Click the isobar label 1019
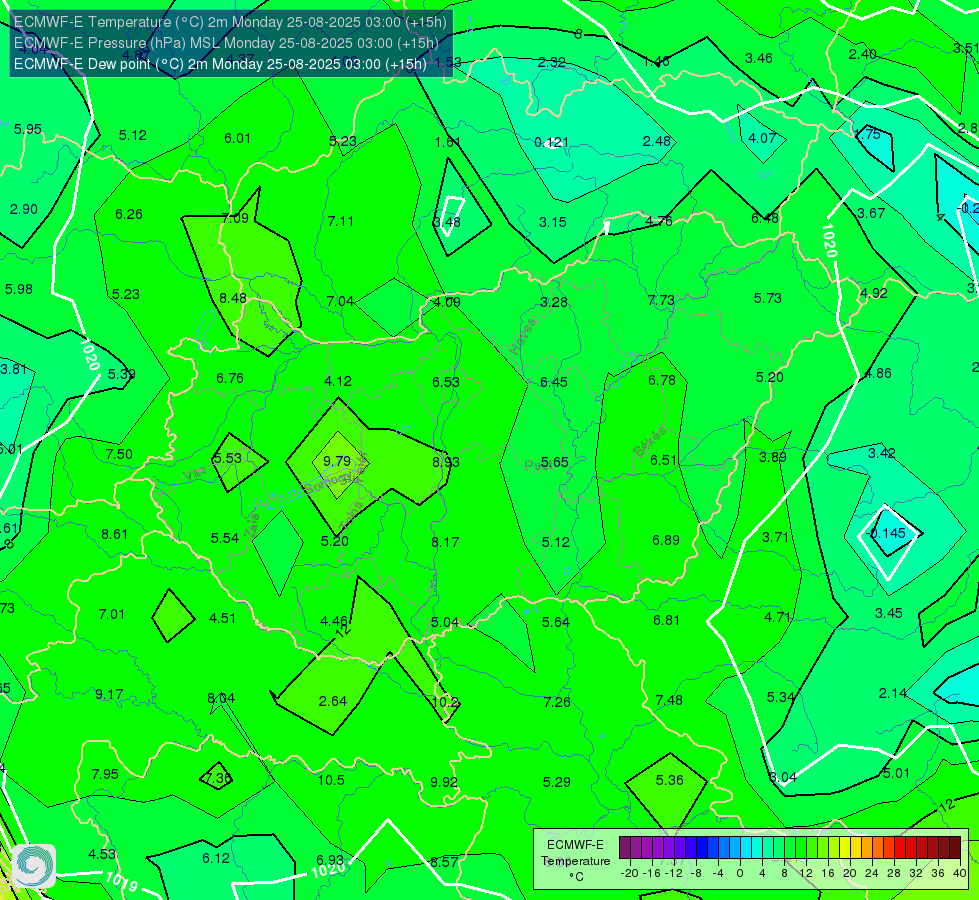 [121, 881]
